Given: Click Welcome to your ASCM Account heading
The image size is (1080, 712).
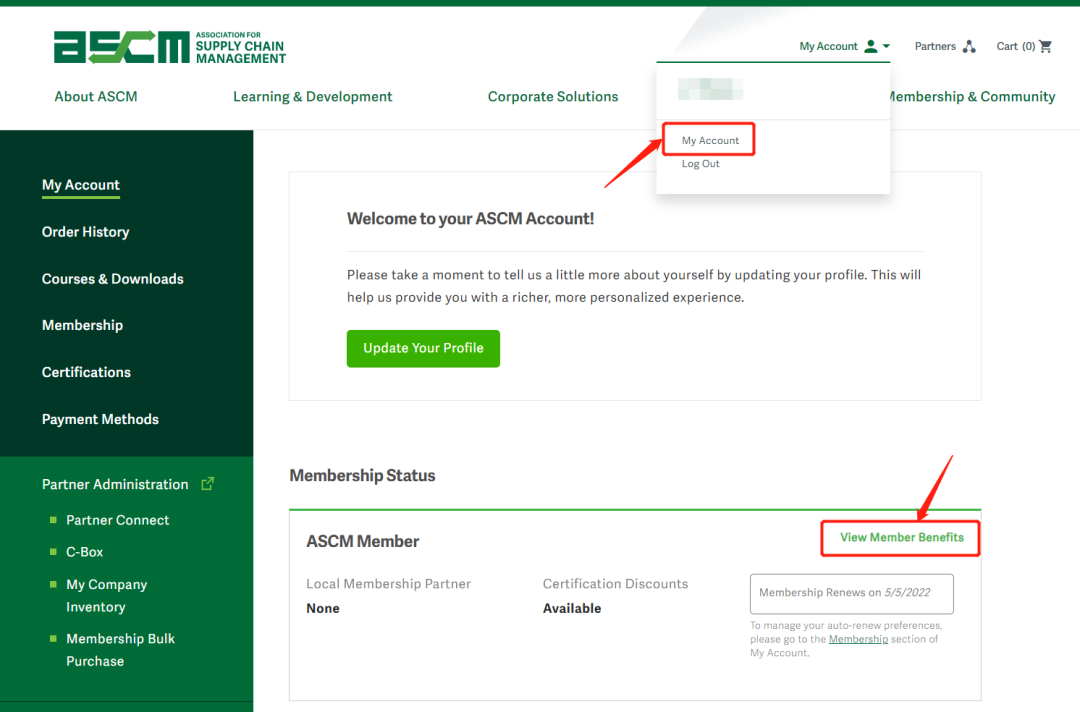Looking at the screenshot, I should tap(470, 219).
